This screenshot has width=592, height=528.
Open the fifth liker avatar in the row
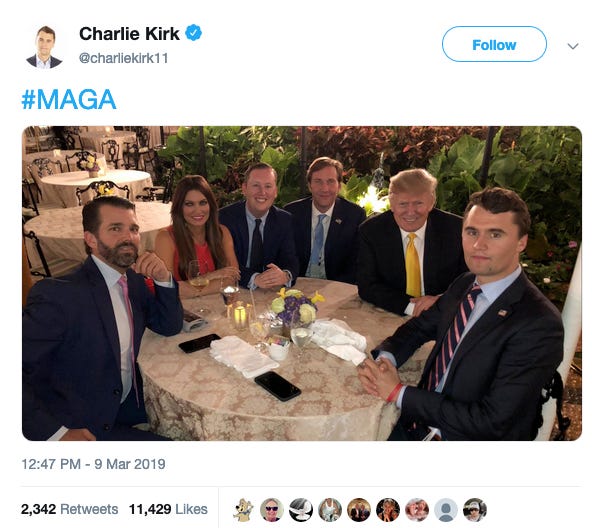(359, 509)
